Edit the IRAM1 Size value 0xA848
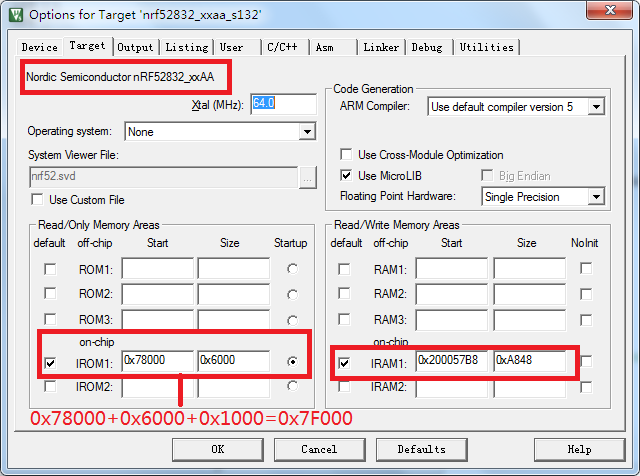The height and width of the screenshot is (476, 640). [530, 361]
